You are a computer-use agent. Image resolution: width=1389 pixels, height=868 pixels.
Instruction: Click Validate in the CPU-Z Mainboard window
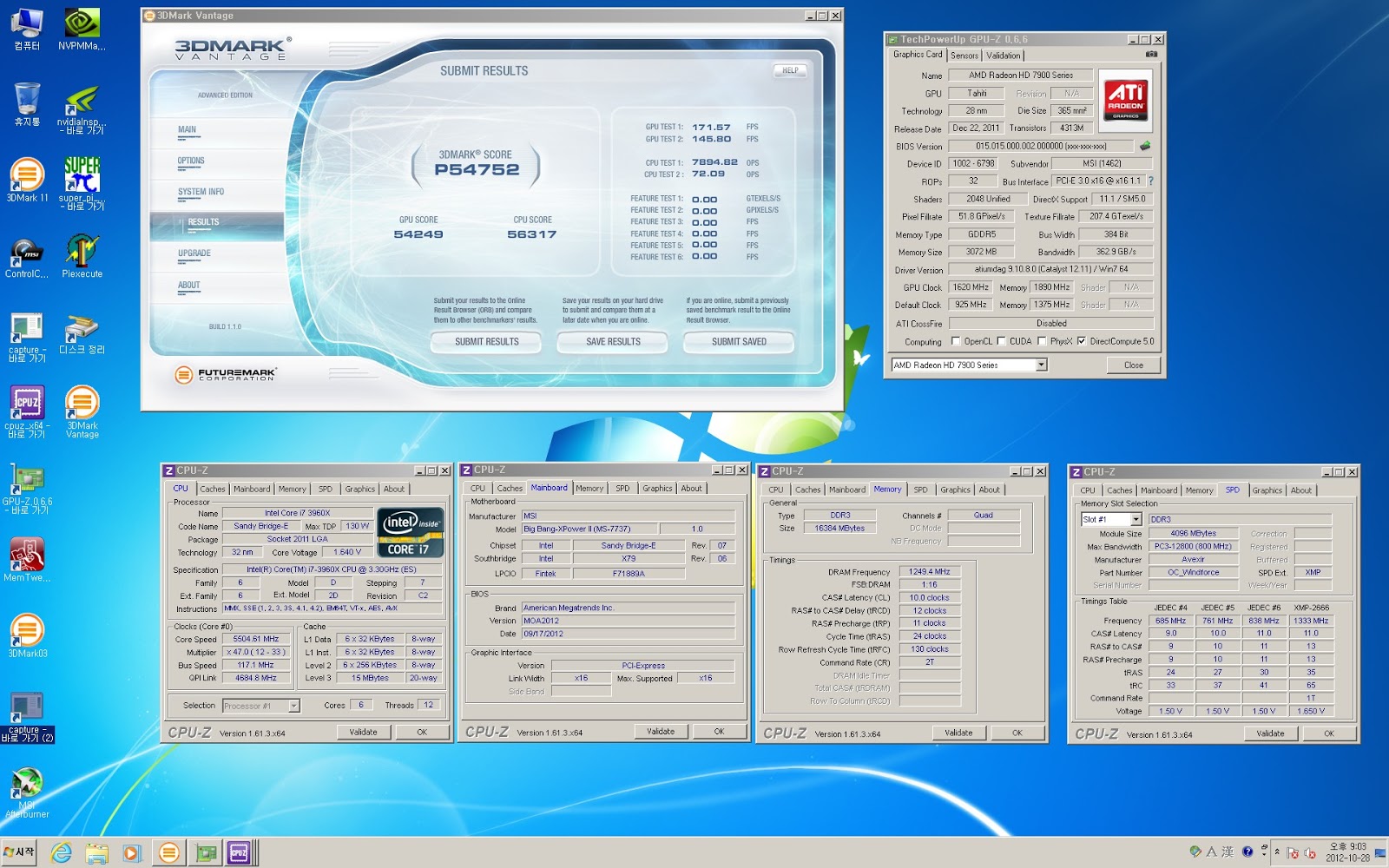(661, 732)
